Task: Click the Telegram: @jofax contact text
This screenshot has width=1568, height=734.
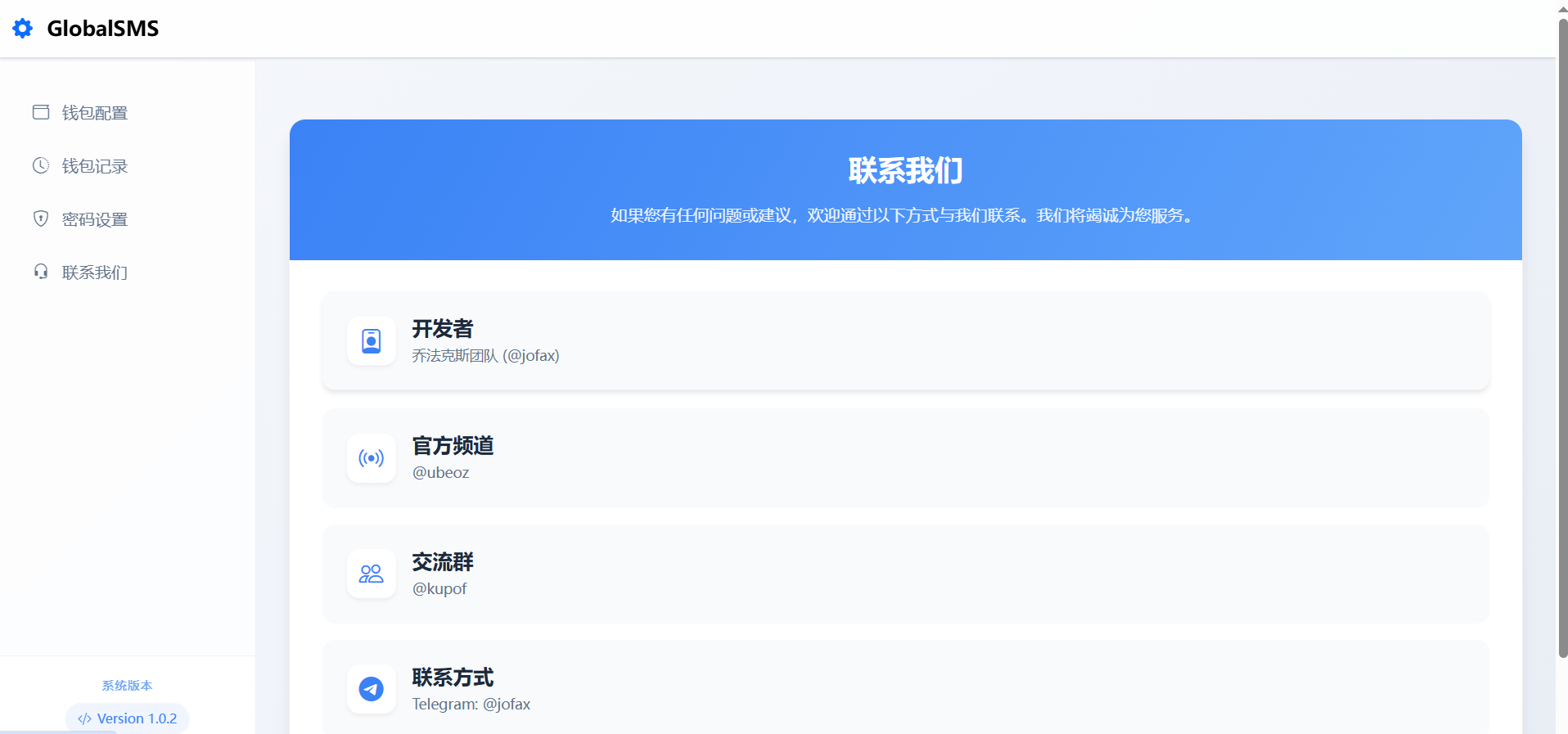Action: (471, 705)
